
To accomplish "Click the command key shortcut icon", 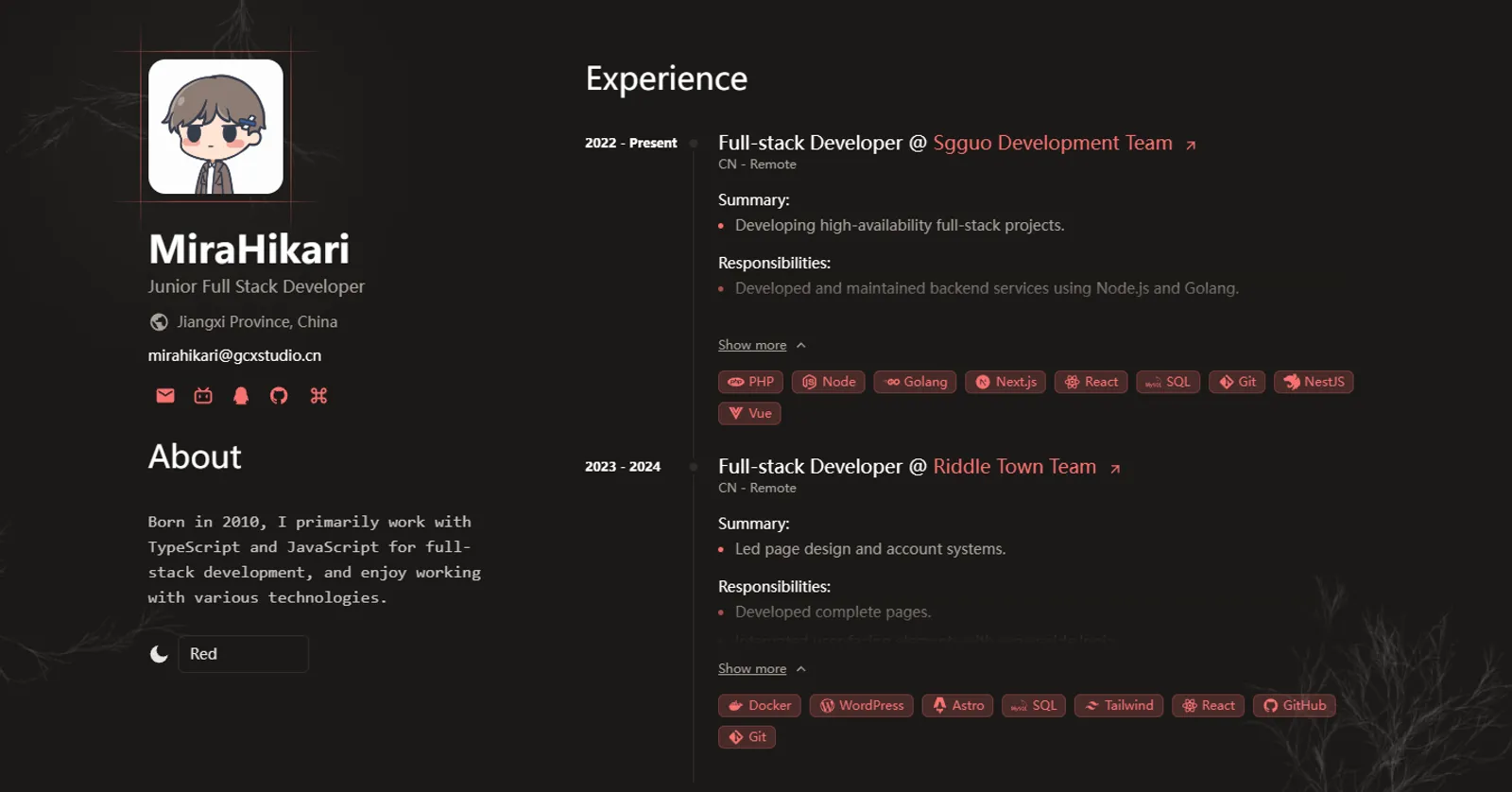I will (x=318, y=396).
